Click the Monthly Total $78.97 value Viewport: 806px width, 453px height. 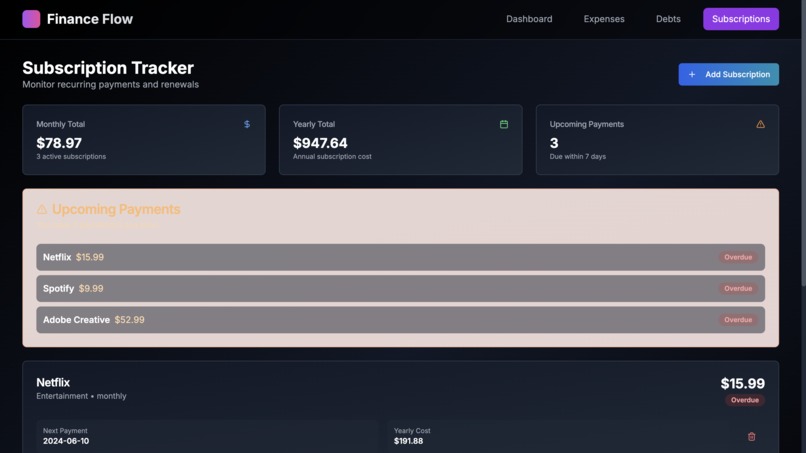[x=59, y=143]
